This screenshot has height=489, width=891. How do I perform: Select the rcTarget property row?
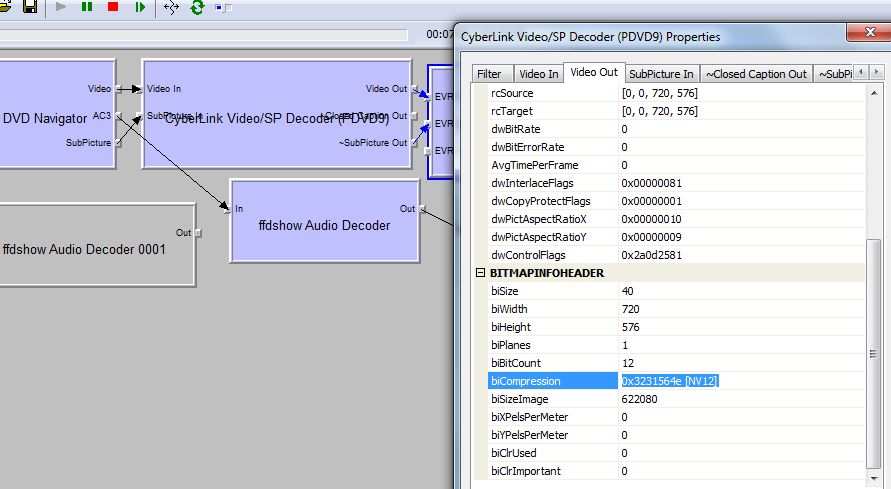point(676,111)
